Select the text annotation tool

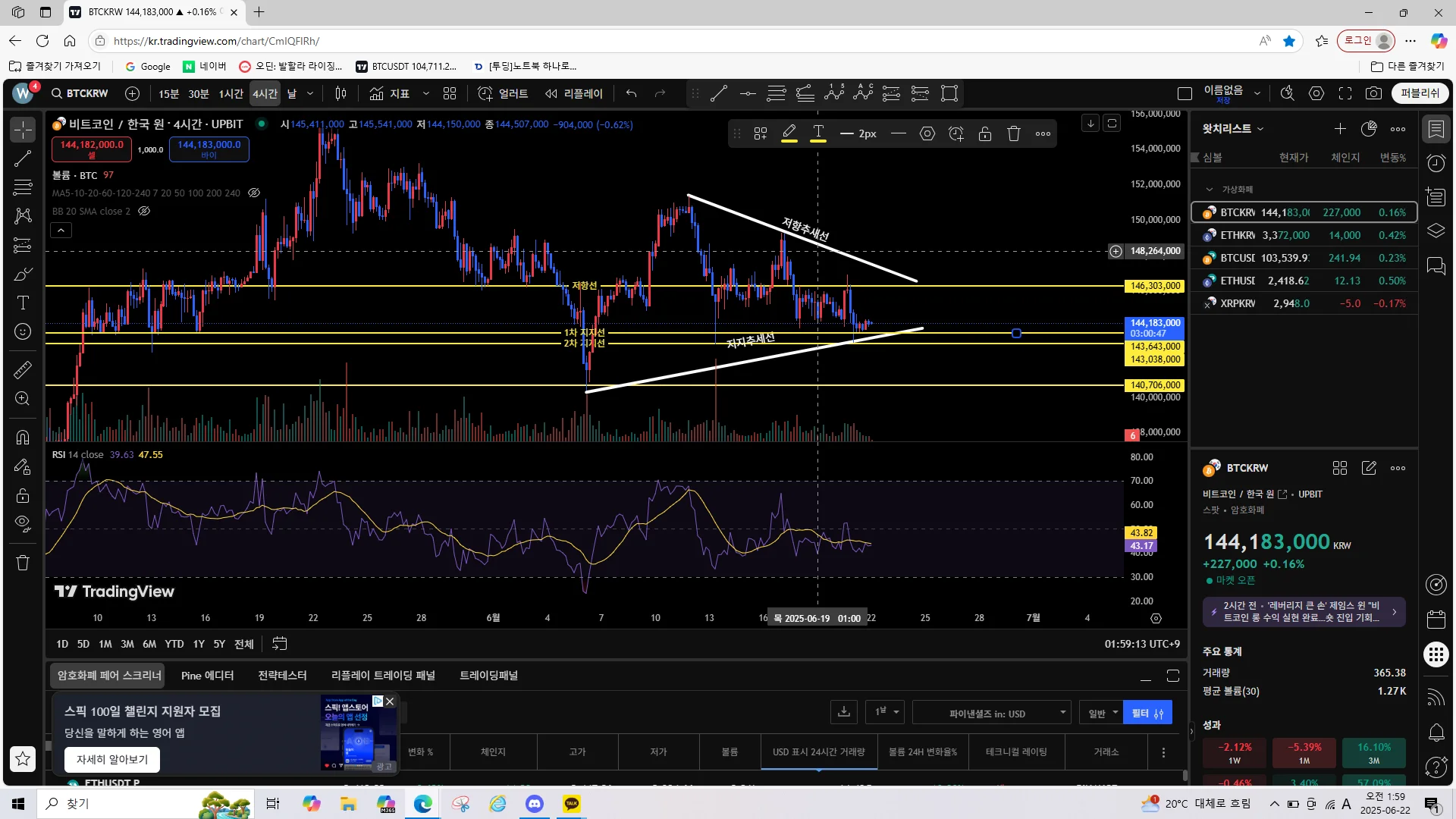click(23, 303)
